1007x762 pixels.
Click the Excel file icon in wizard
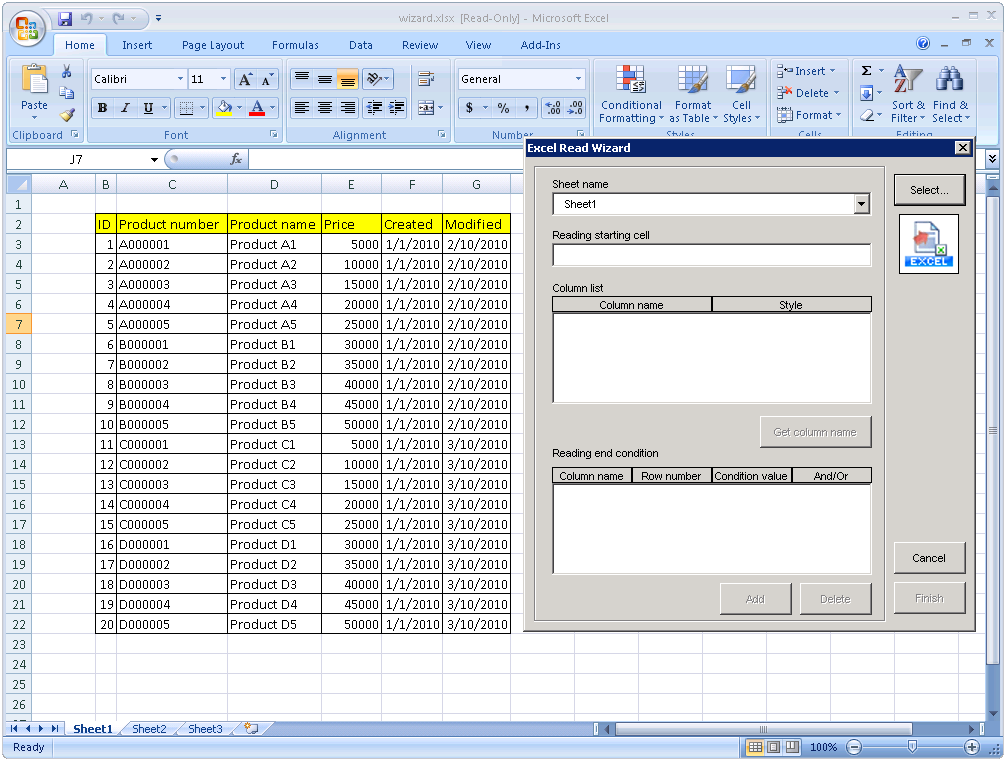(928, 244)
